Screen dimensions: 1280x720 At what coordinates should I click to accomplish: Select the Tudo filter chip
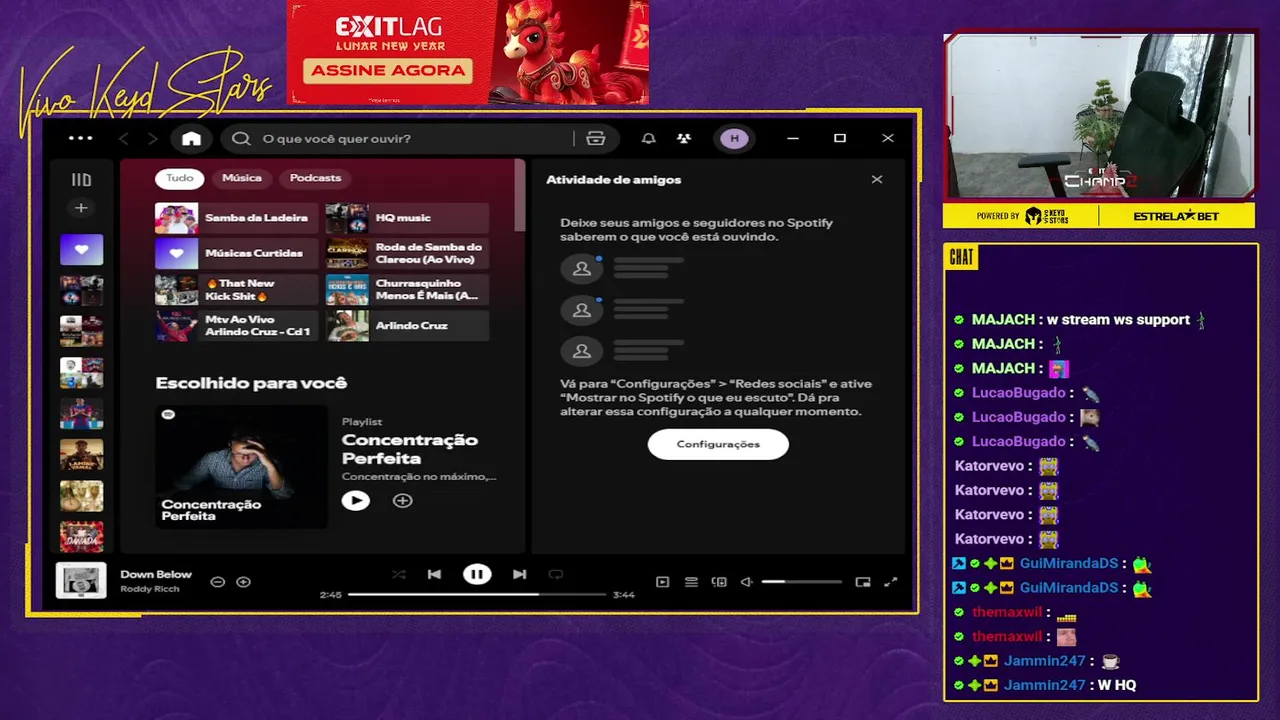click(x=180, y=178)
